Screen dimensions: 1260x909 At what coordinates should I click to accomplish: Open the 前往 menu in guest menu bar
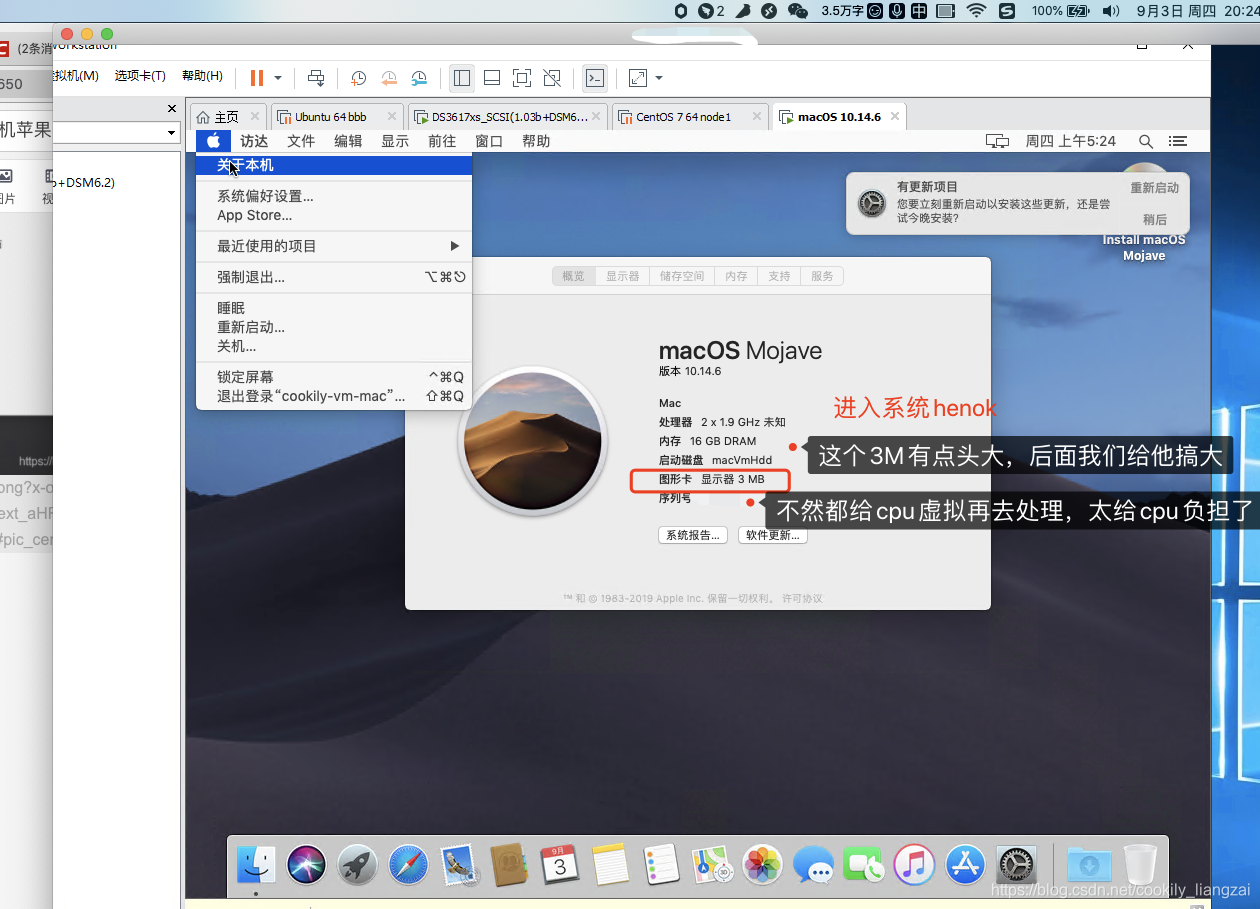442,141
